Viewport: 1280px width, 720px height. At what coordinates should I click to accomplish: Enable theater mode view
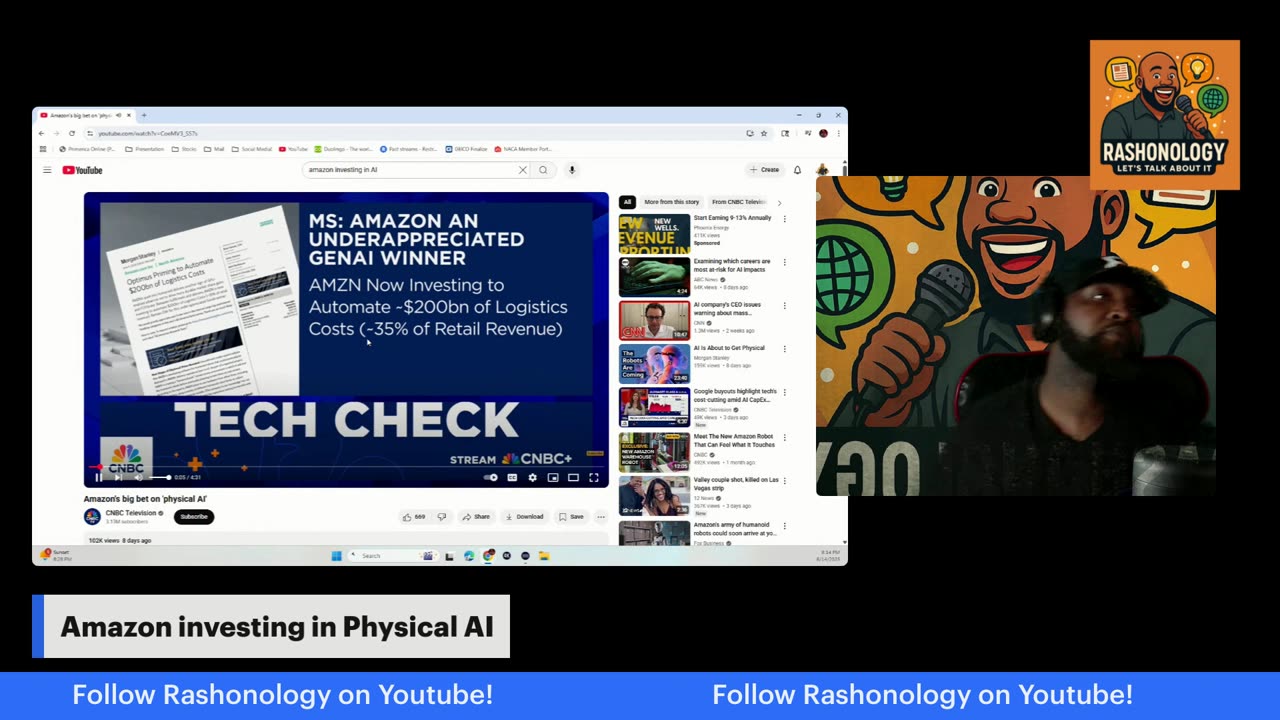[573, 478]
